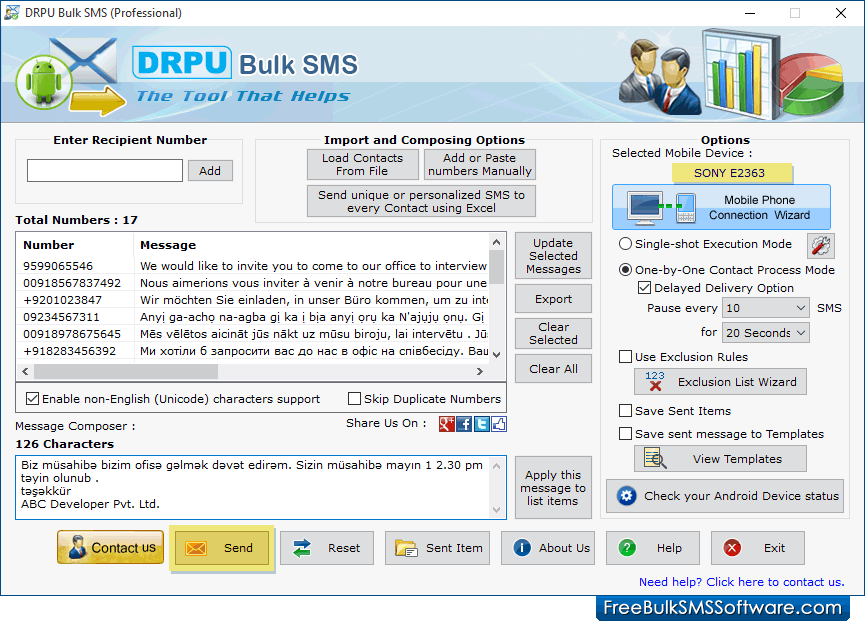Click the View Templates magnifier icon
This screenshot has height=621, width=865.
click(x=655, y=459)
